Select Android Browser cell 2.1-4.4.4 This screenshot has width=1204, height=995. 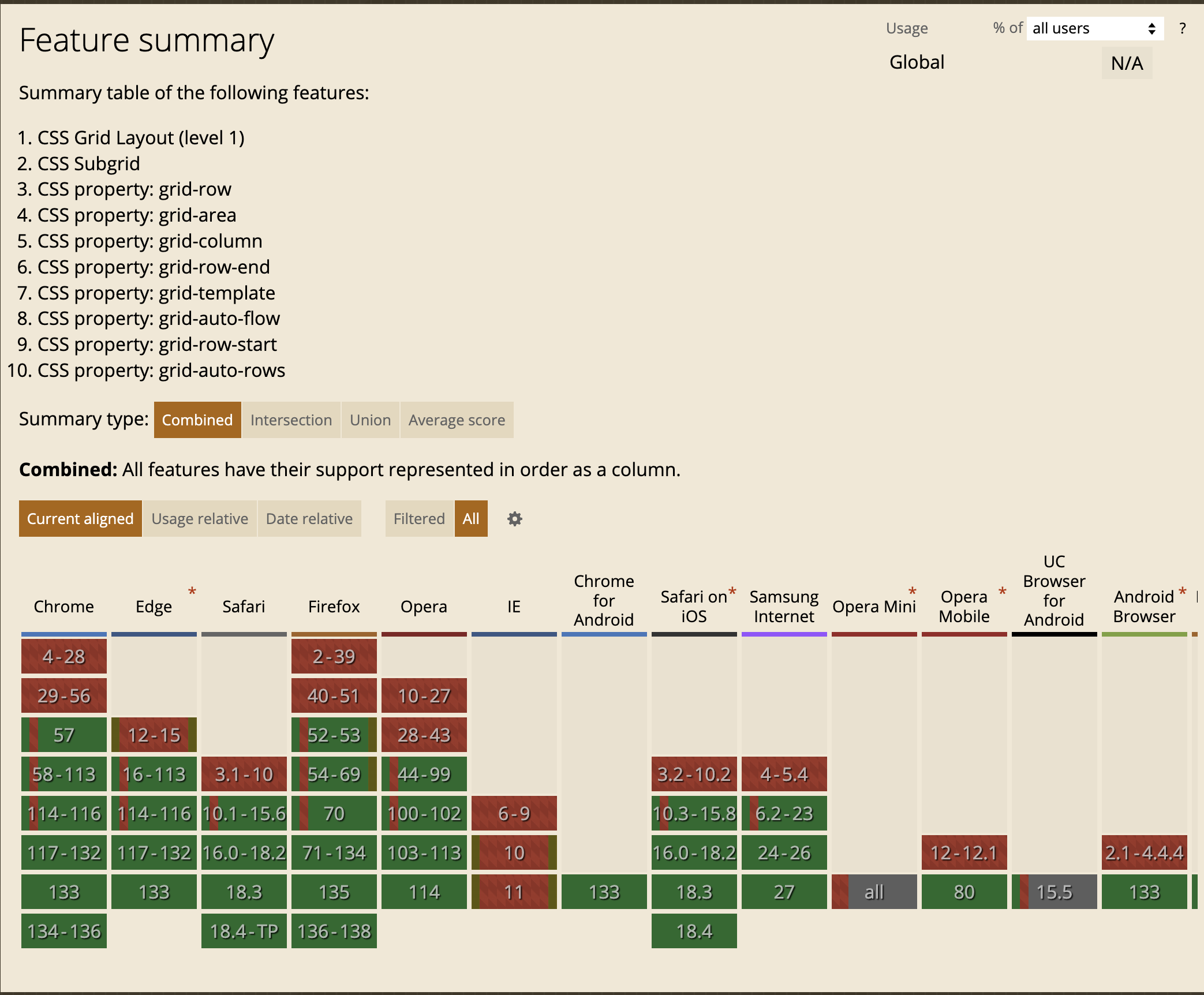pyautogui.click(x=1145, y=852)
